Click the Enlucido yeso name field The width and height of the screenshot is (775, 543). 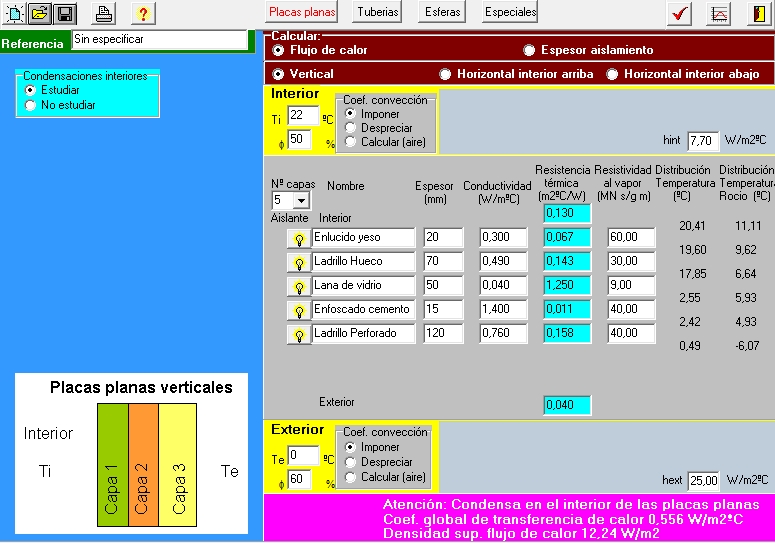[363, 237]
